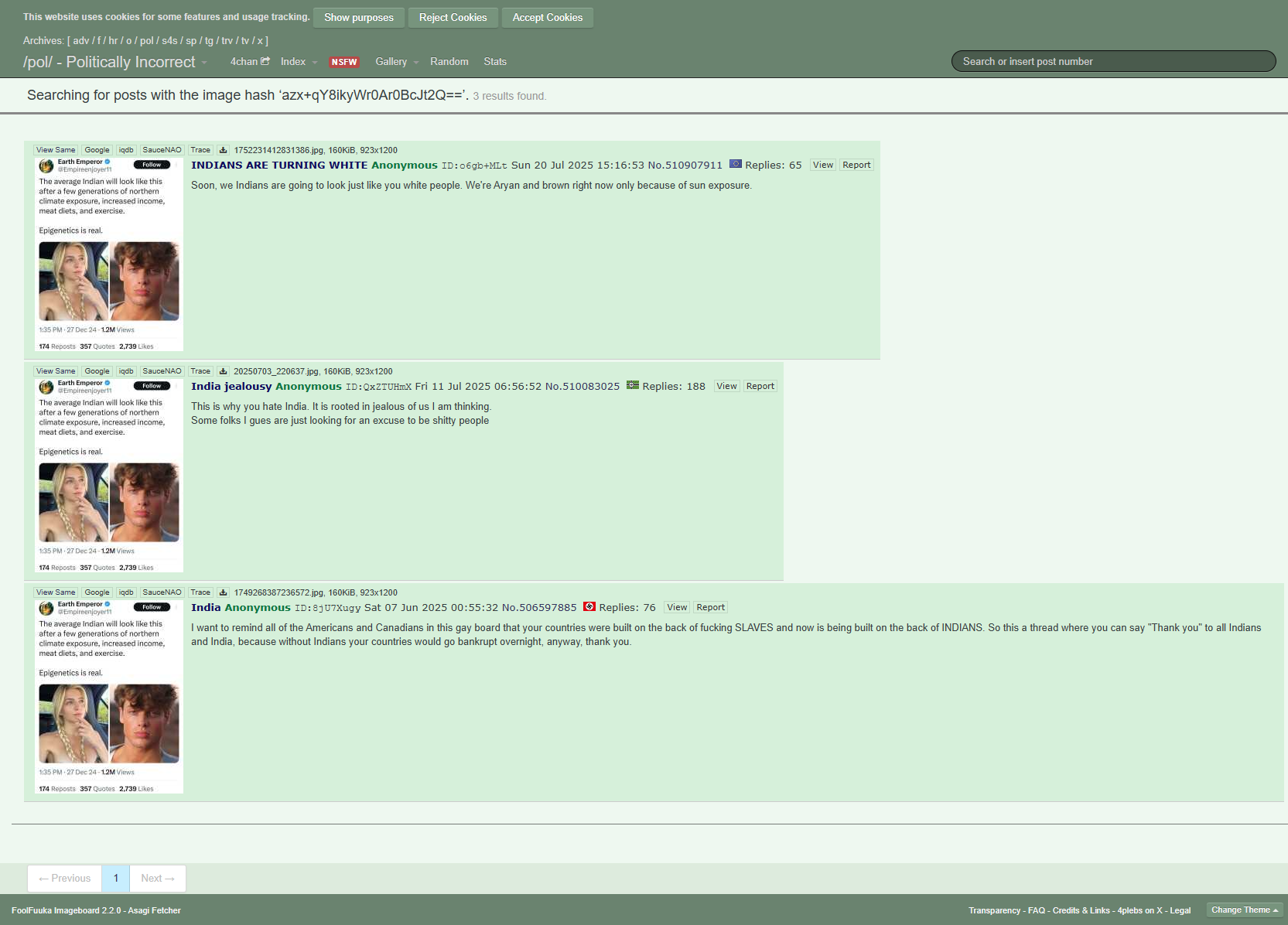Open Credits & Links footer link
Viewport: 1288px width, 925px height.
coord(1081,910)
